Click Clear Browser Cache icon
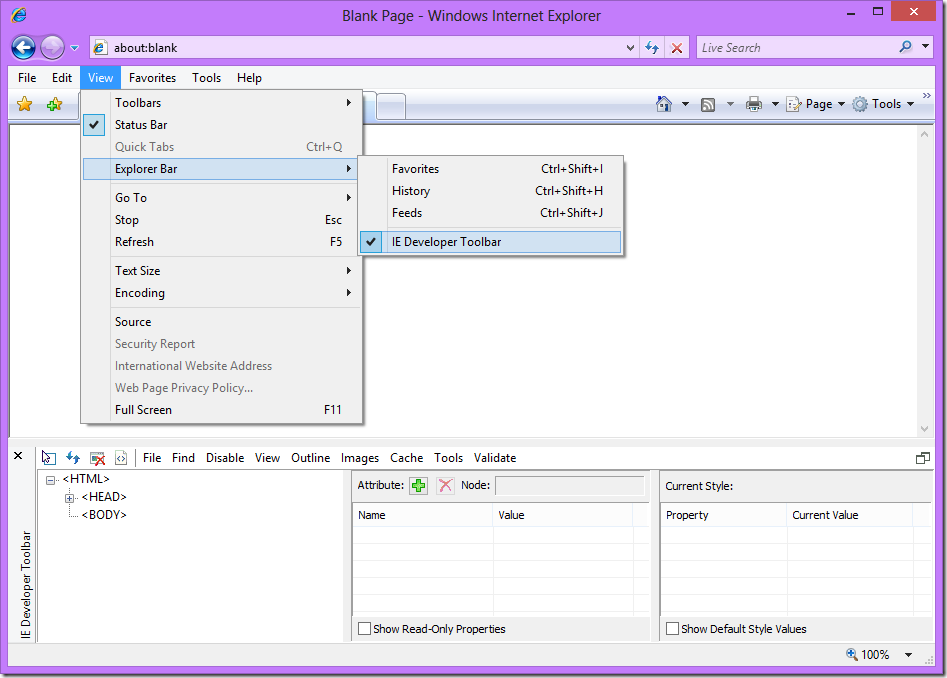The height and width of the screenshot is (678, 947). click(97, 458)
